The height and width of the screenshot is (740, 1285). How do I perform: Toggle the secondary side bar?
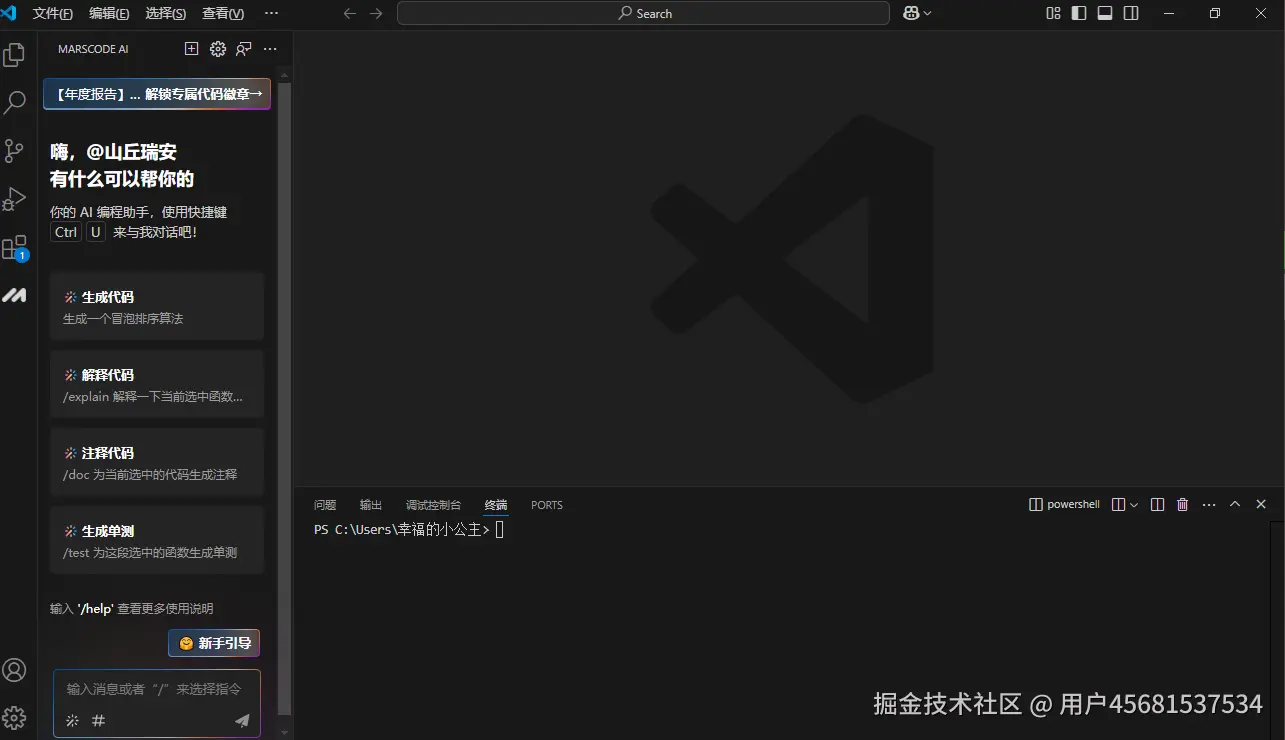(x=1131, y=13)
